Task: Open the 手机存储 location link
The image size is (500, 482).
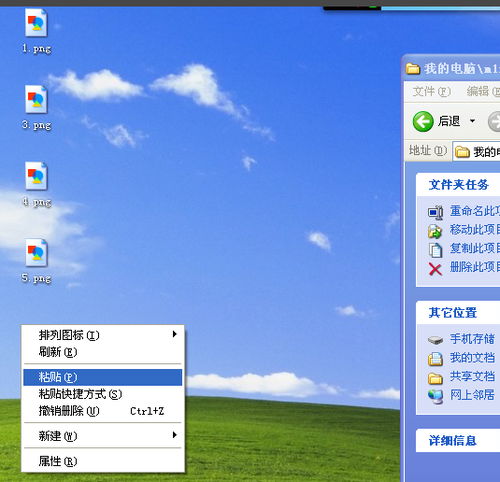Action: (472, 339)
